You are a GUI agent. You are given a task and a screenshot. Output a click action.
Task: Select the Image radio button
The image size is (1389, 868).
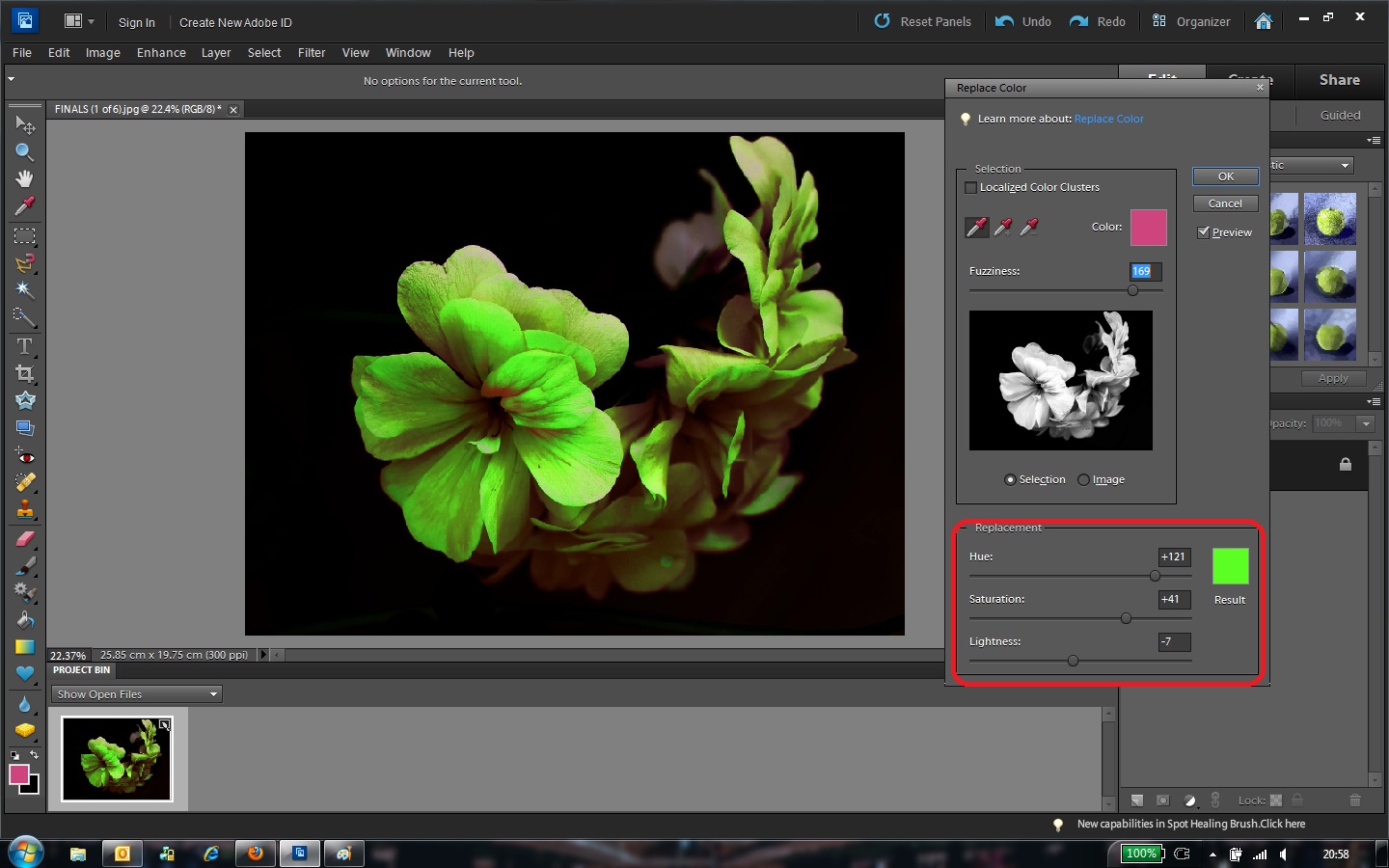[x=1084, y=480]
